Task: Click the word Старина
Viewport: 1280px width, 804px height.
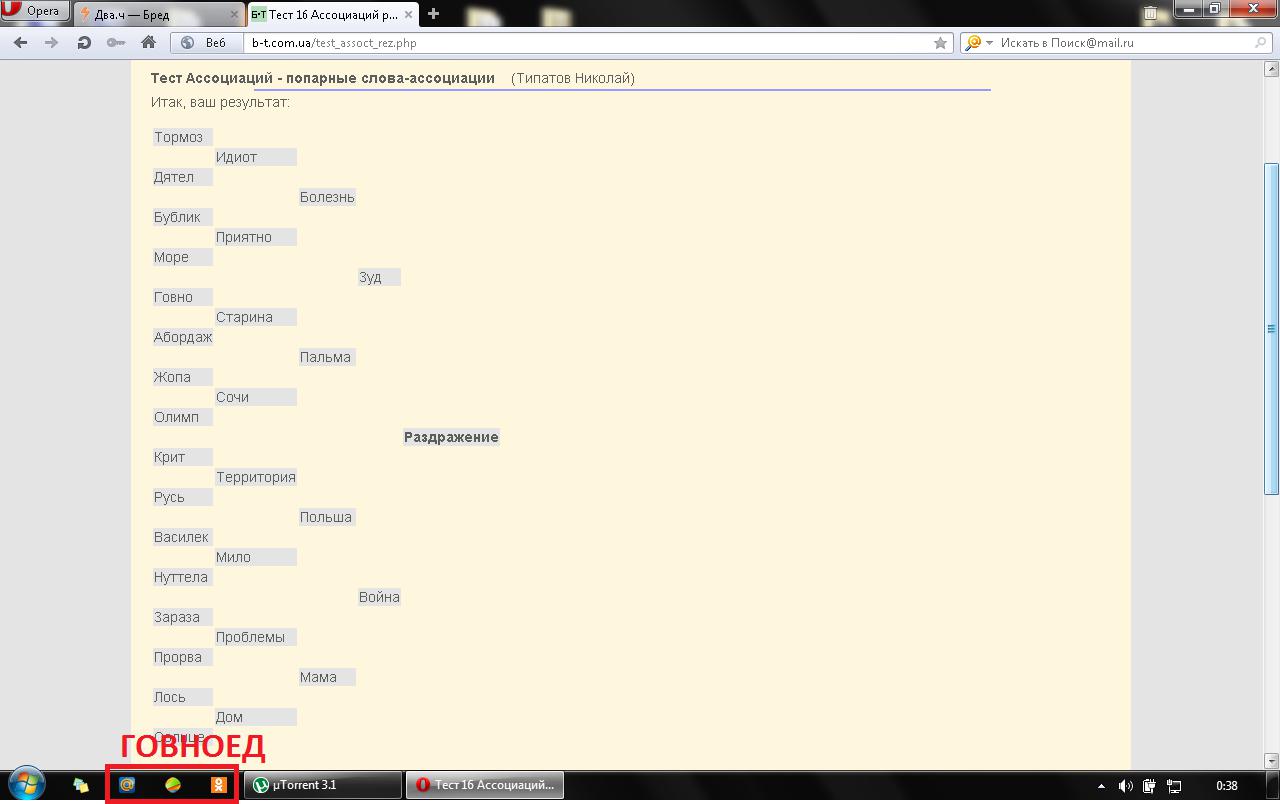Action: coord(244,317)
